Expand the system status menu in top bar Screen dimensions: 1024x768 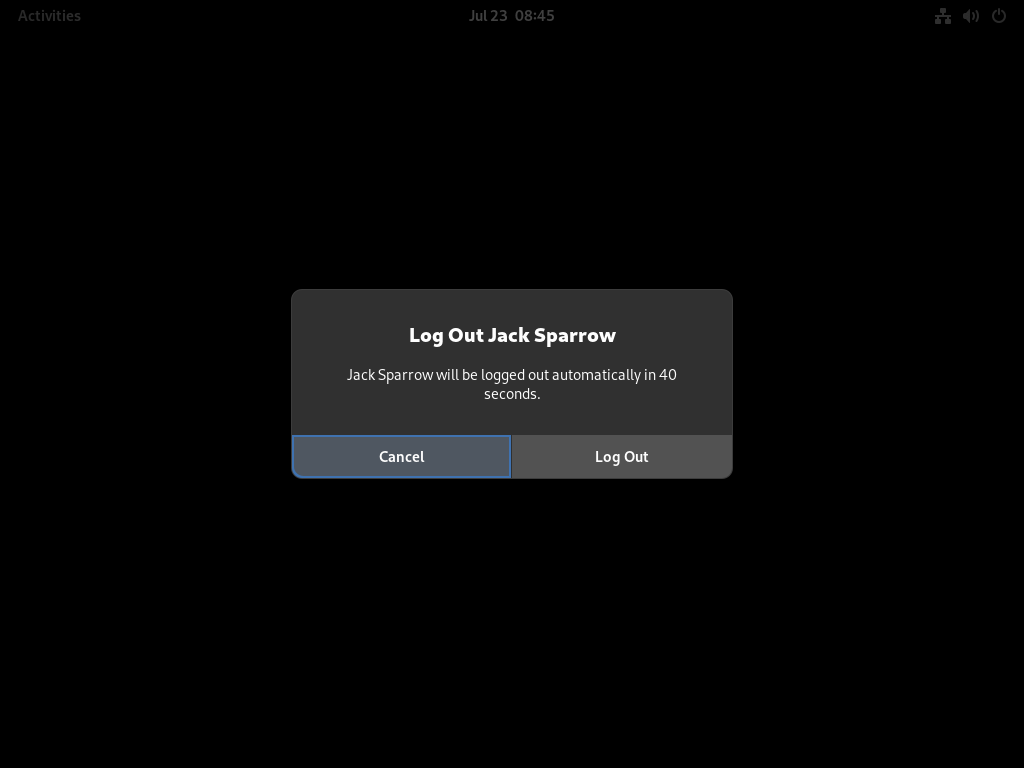point(970,16)
